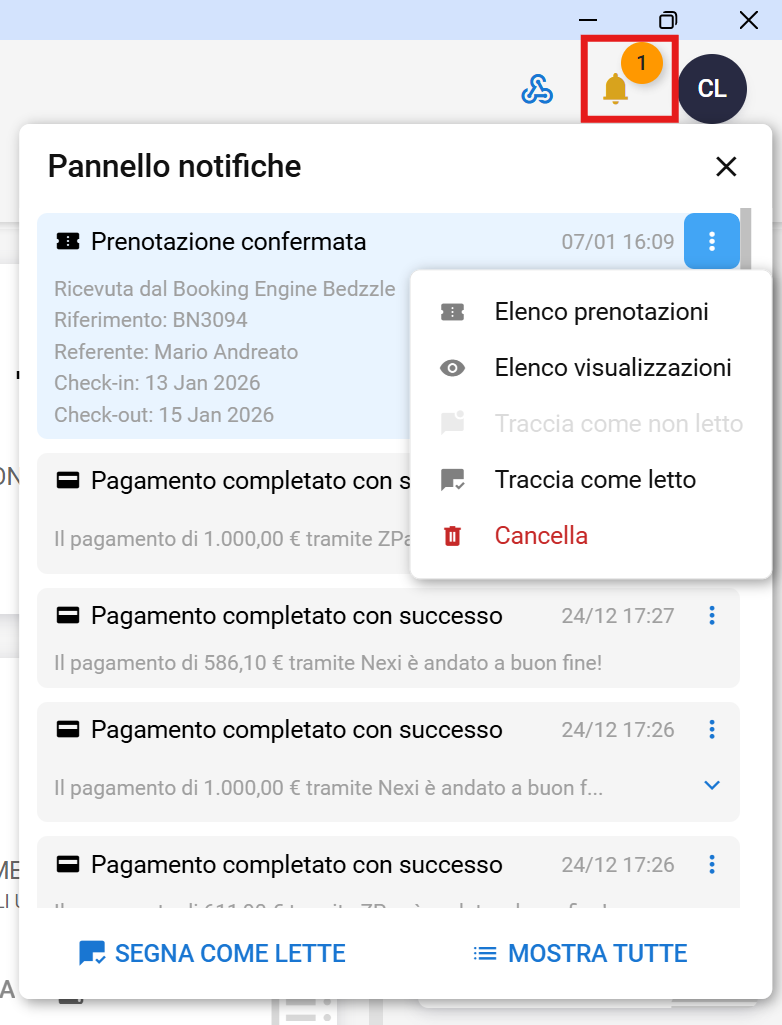Click Cancella to delete the notification
This screenshot has width=782, height=1025.
[x=541, y=536]
